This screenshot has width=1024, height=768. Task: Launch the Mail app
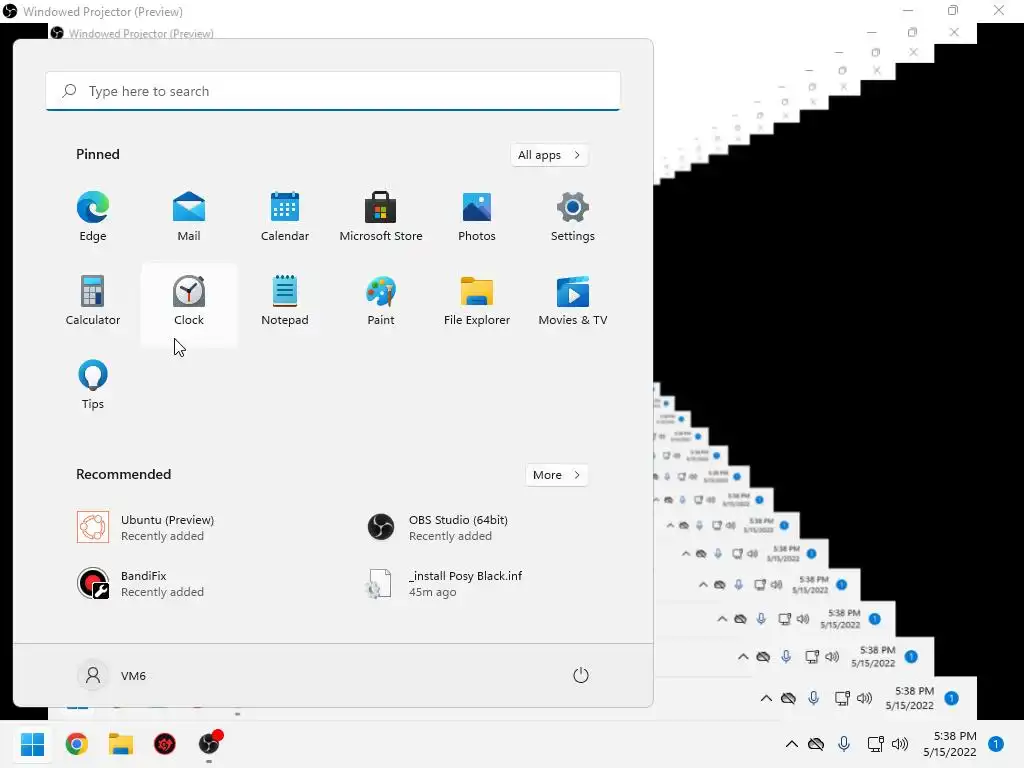(189, 217)
